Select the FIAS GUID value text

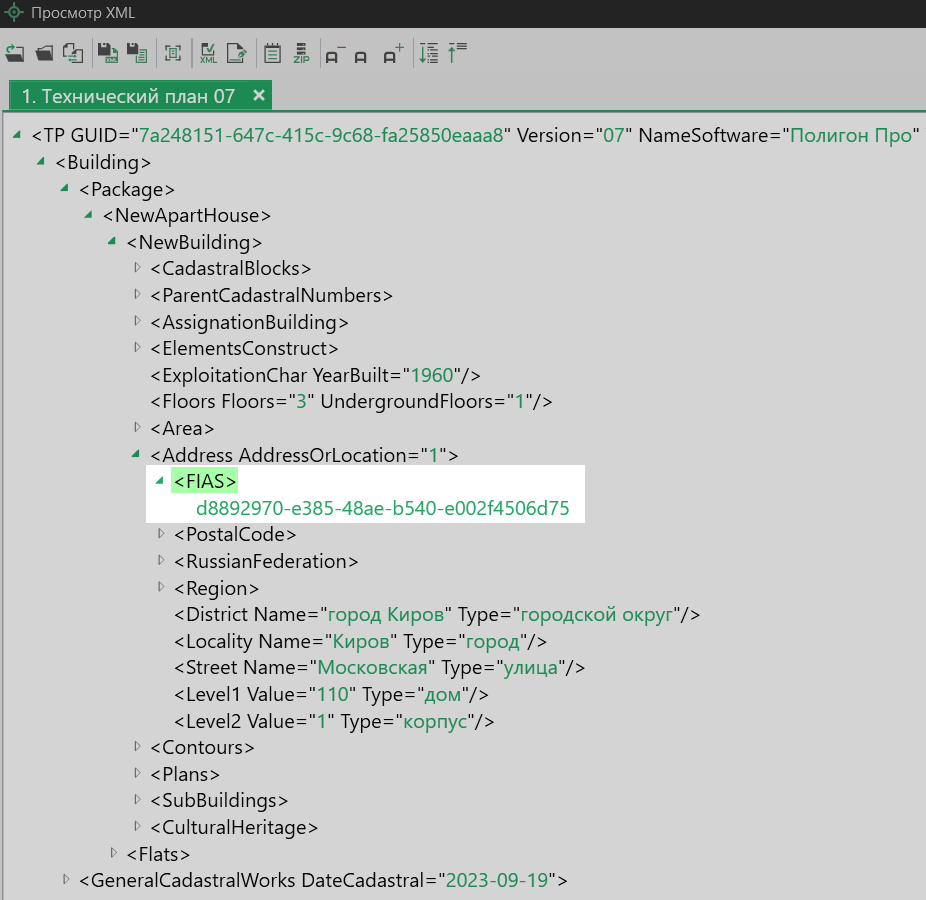382,508
